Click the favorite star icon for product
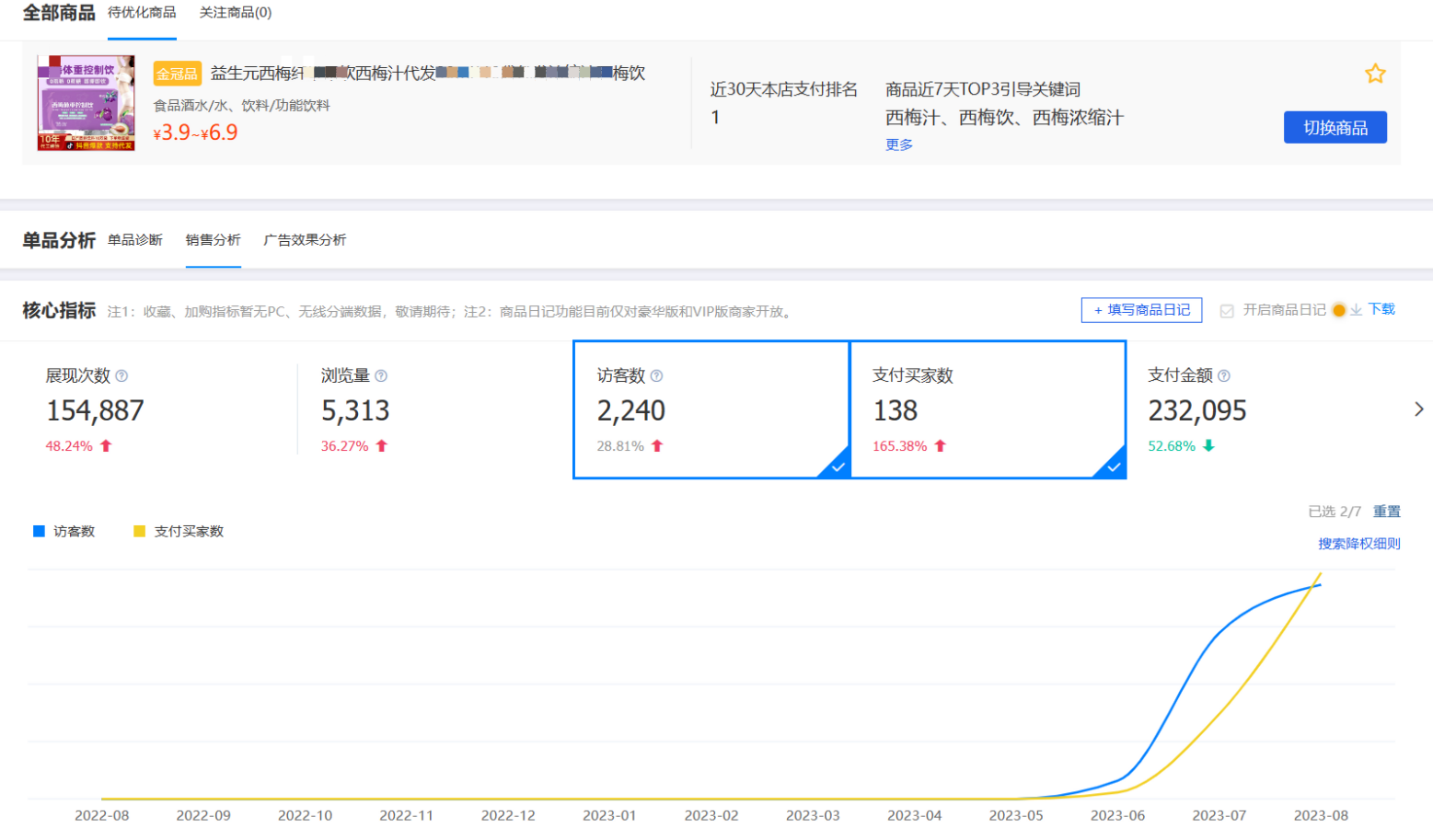The image size is (1433, 840). [x=1374, y=74]
